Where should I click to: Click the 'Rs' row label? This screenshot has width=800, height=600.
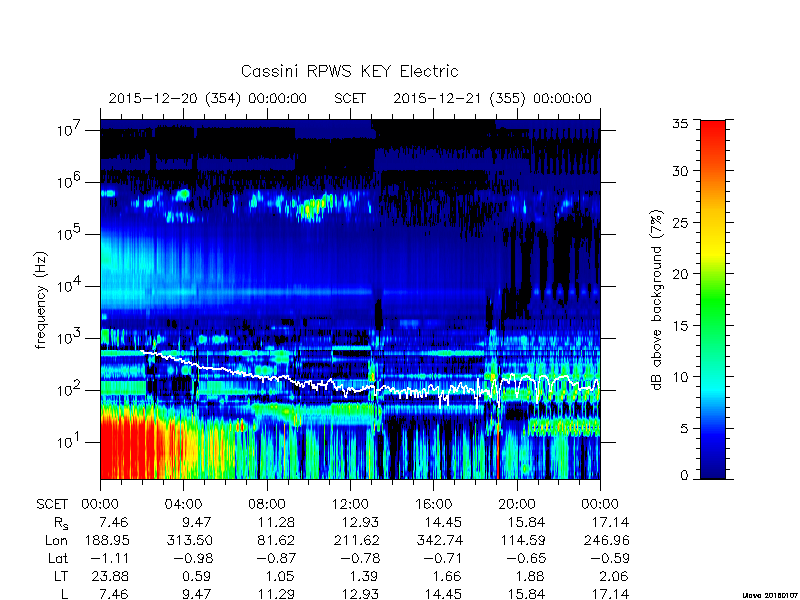click(61, 523)
